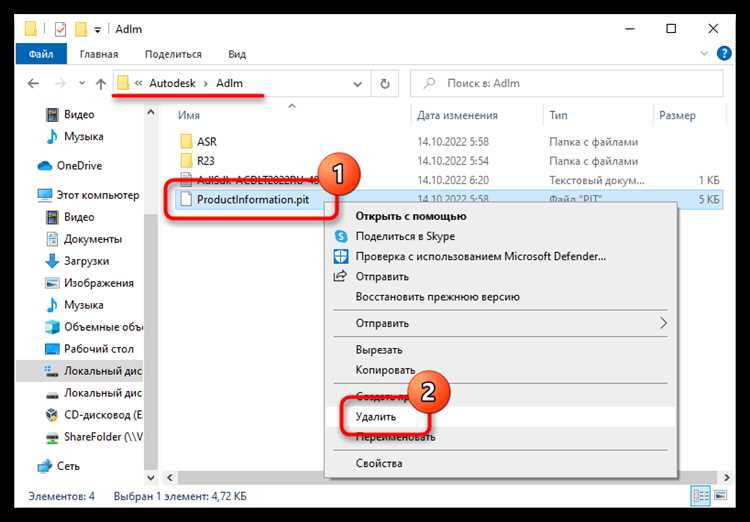This screenshot has width=750, height=522.
Task: Click the Skype icon in context menu
Action: coord(341,236)
